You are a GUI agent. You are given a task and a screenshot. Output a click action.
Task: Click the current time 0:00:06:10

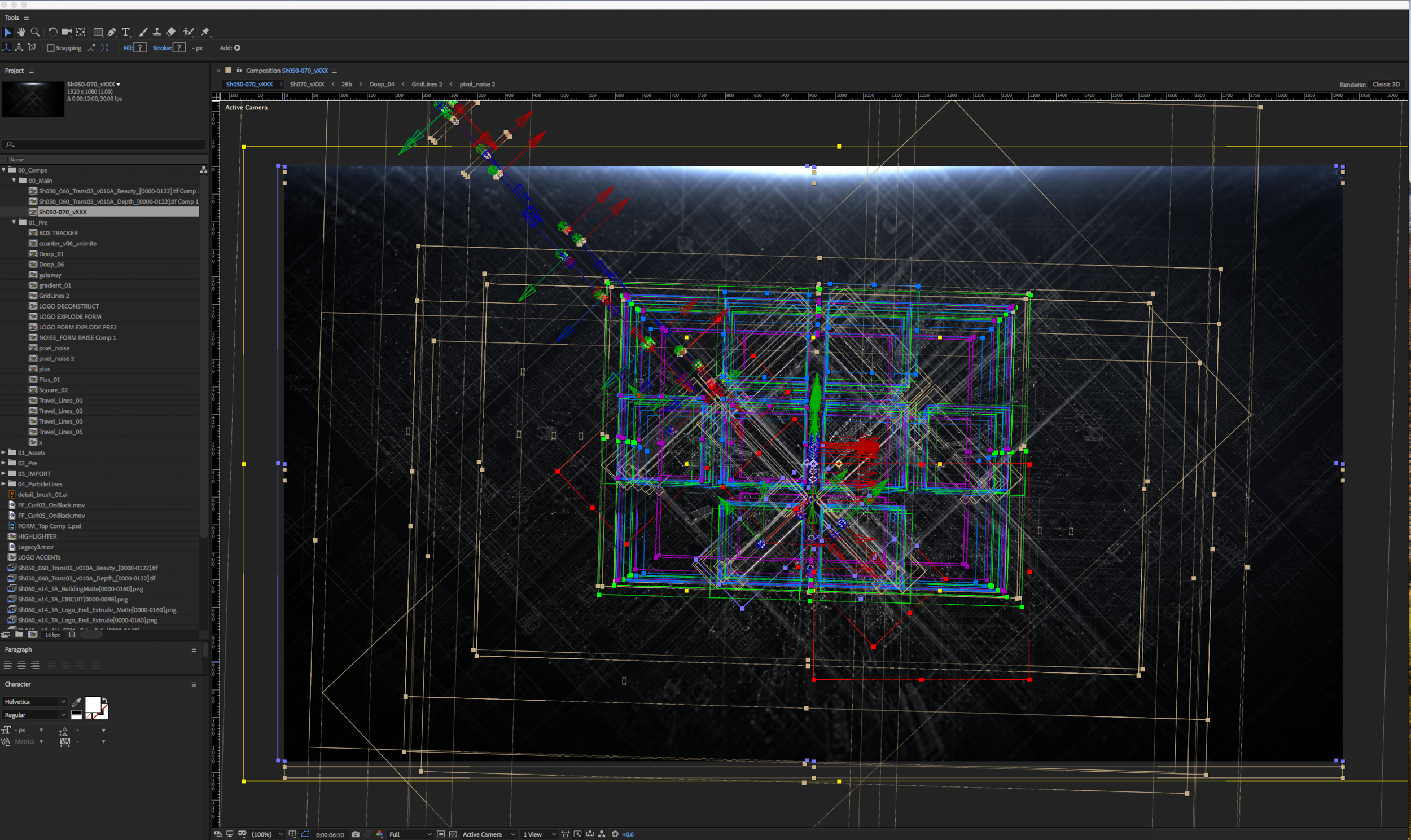pyautogui.click(x=330, y=835)
